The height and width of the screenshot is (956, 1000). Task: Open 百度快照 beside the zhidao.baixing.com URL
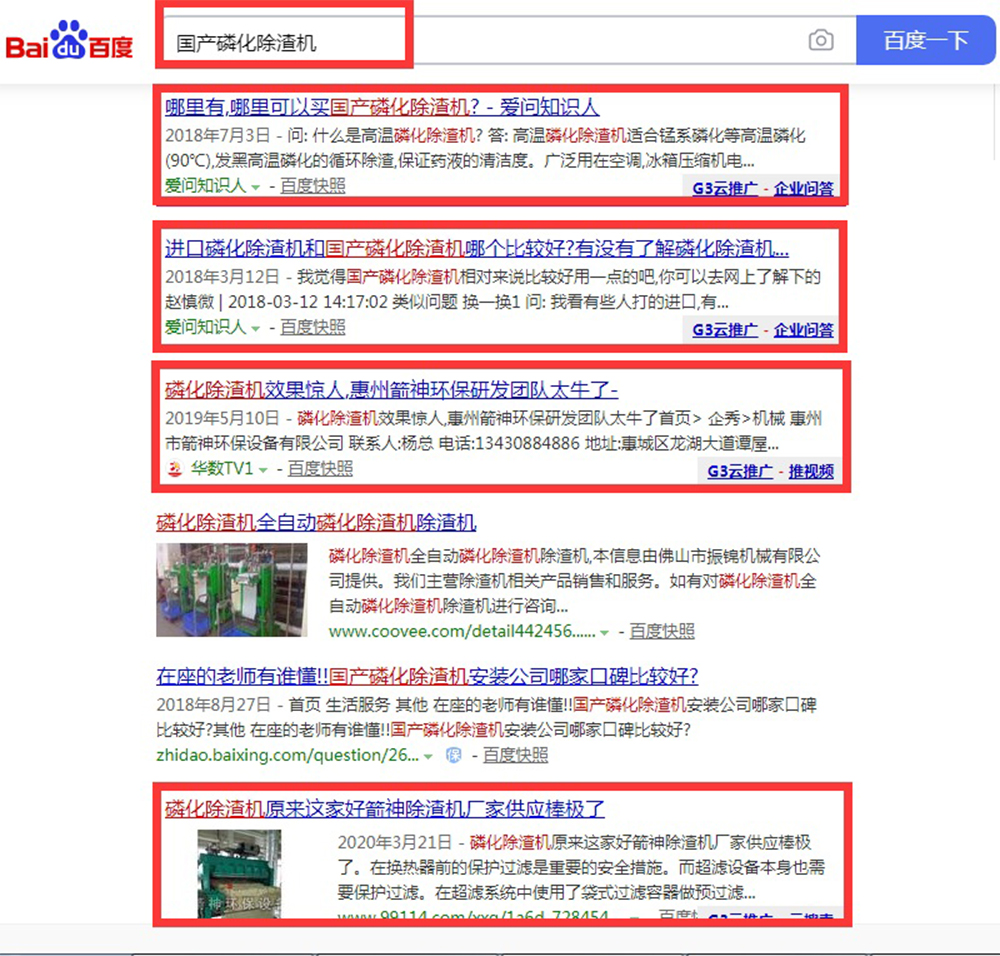coord(515,755)
